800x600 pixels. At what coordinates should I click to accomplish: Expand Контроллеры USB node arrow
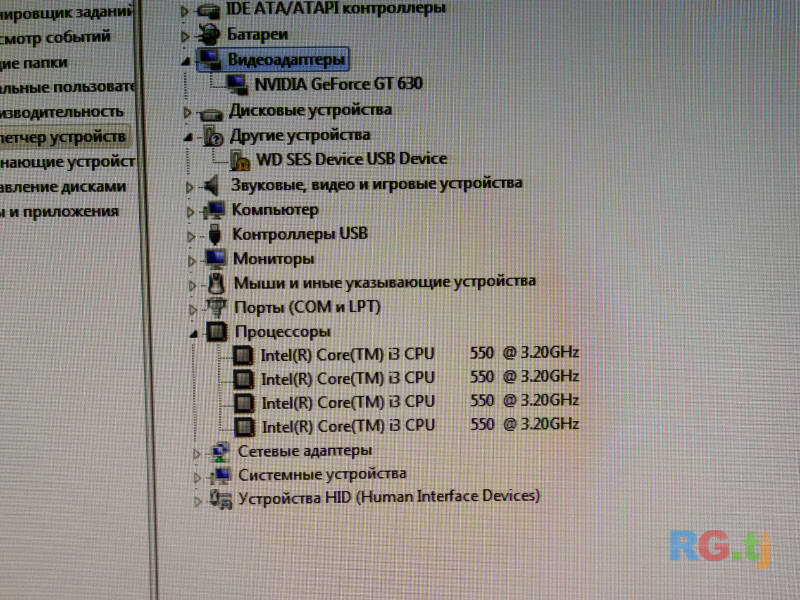click(x=191, y=236)
